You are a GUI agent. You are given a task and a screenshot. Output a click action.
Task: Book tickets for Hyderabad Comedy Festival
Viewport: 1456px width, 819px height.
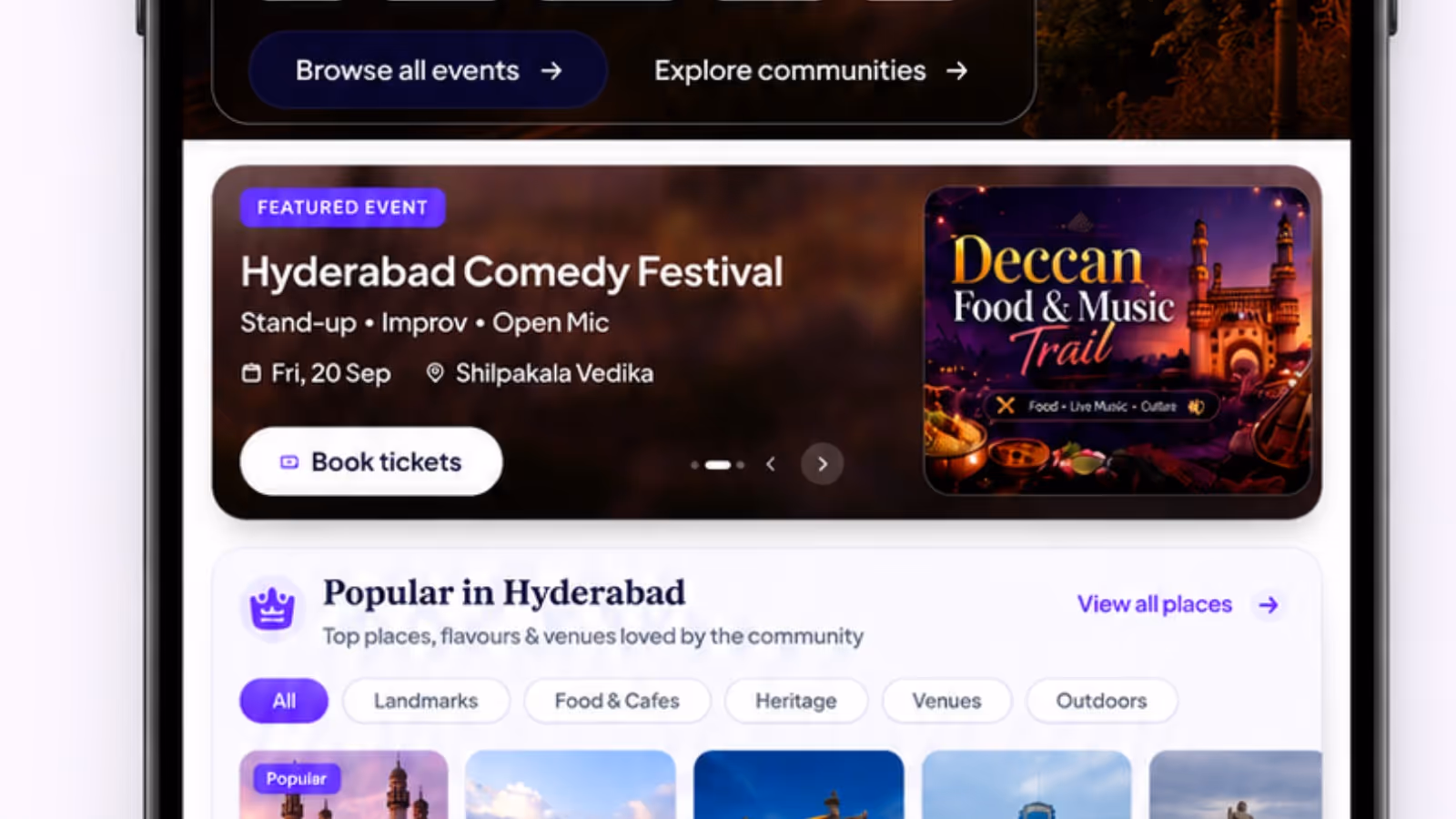[371, 461]
